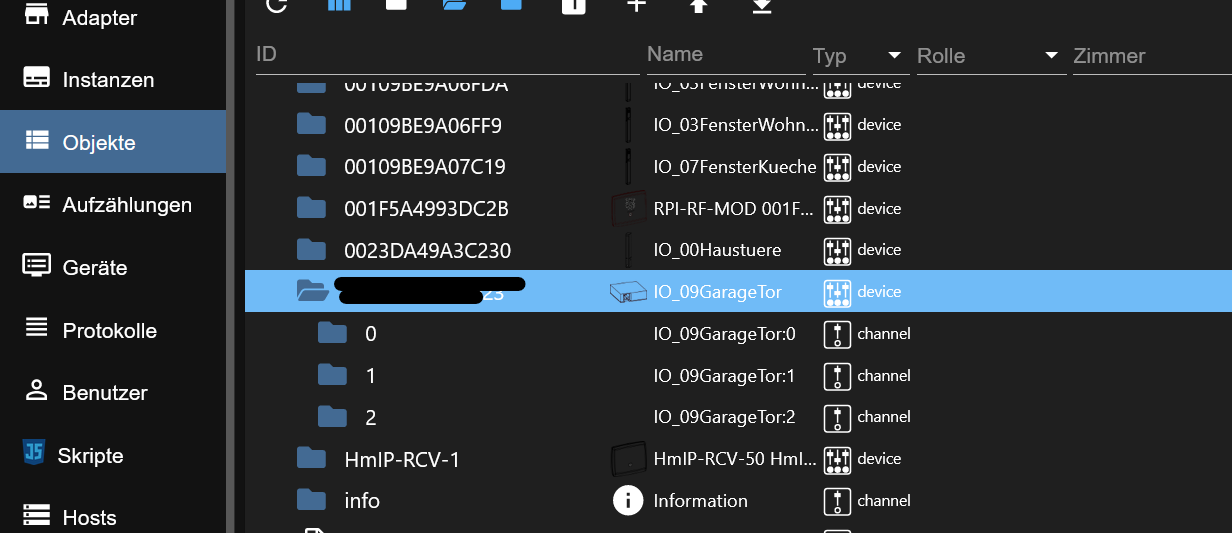Click name HmIP-RCV-50 HmI...
1232x533 pixels.
[x=734, y=458]
